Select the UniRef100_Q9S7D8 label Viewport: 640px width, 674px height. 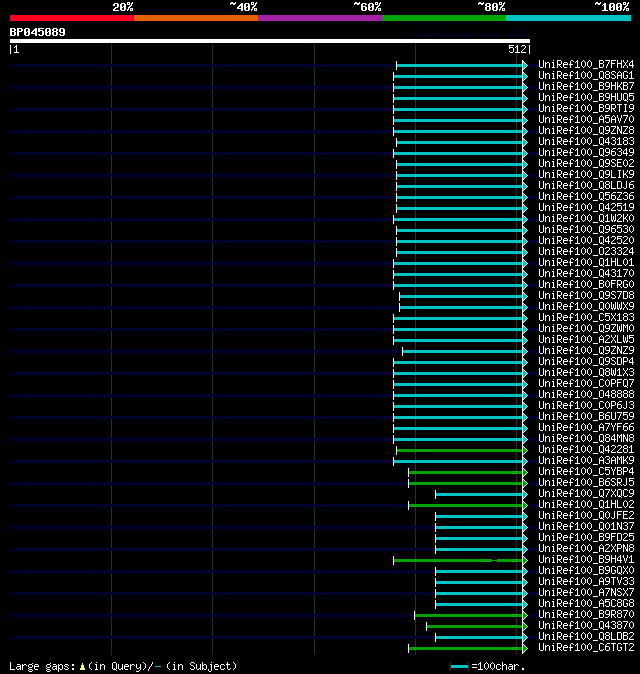click(x=586, y=296)
